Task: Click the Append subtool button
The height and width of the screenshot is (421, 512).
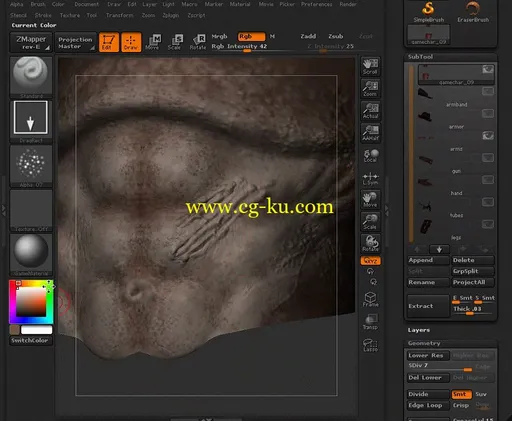Action: point(428,260)
